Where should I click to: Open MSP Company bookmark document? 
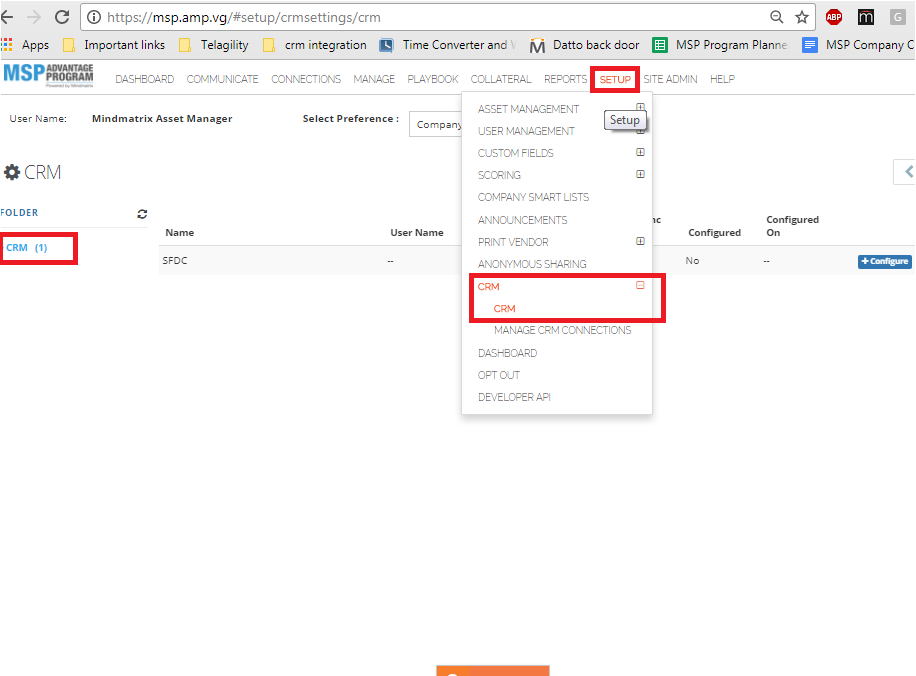click(x=858, y=44)
